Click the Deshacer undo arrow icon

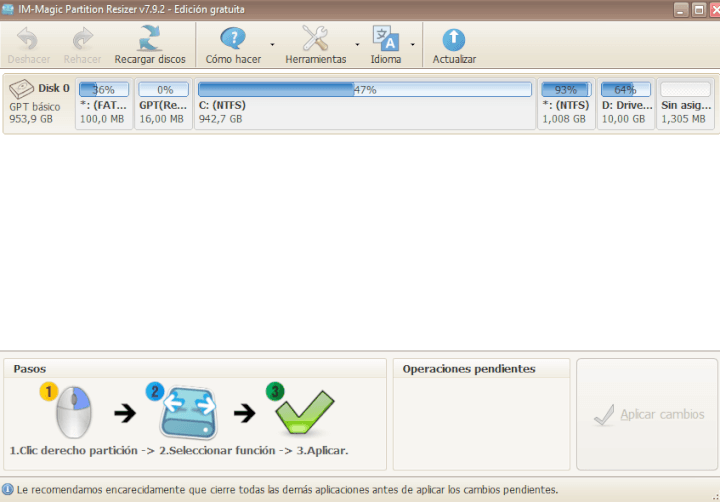pos(28,39)
